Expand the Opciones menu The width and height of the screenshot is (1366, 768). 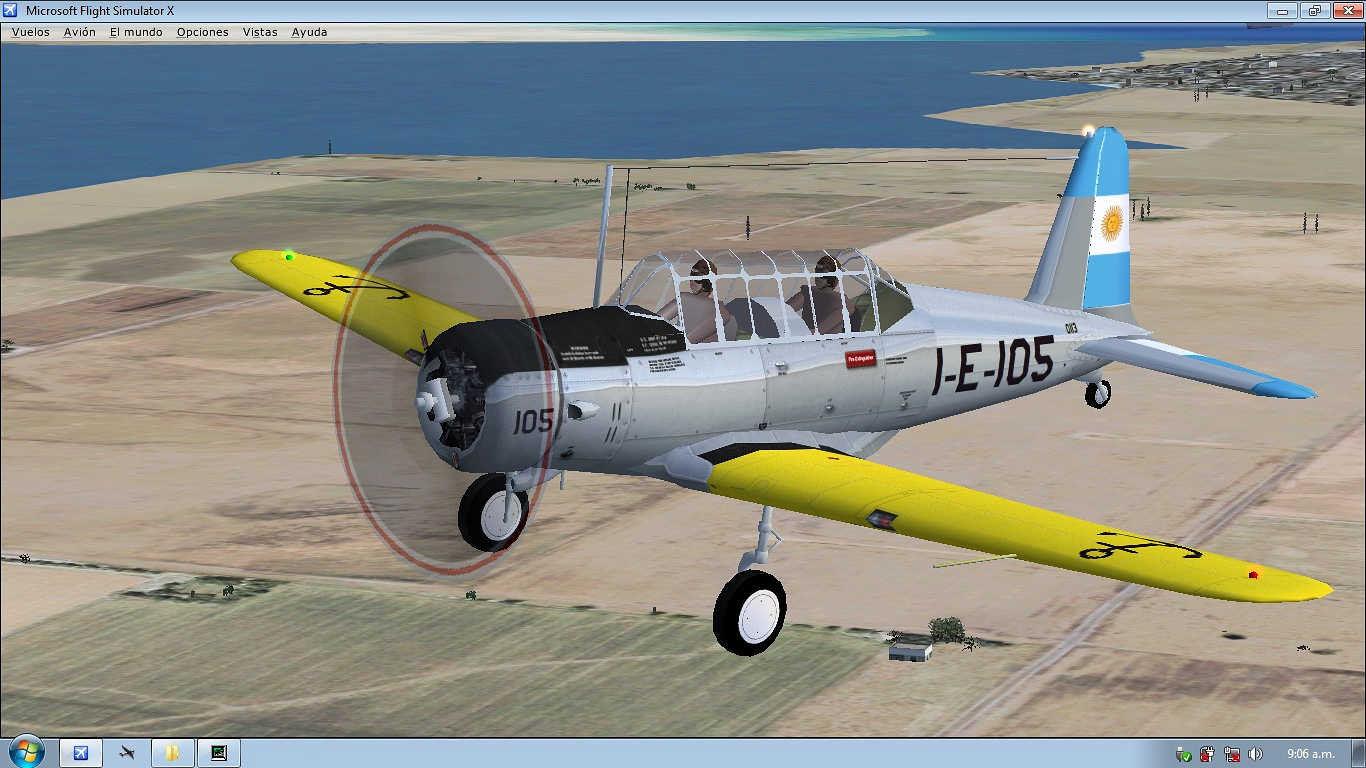202,32
